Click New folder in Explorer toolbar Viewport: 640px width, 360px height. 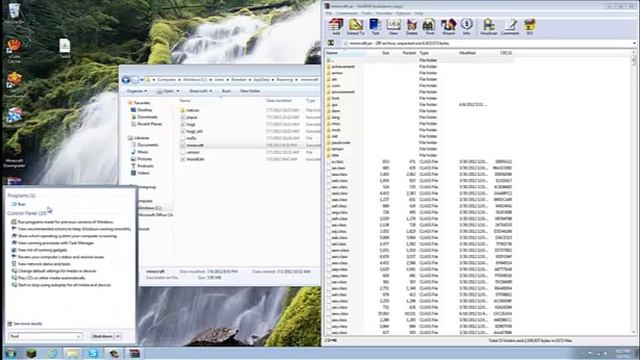(x=250, y=91)
